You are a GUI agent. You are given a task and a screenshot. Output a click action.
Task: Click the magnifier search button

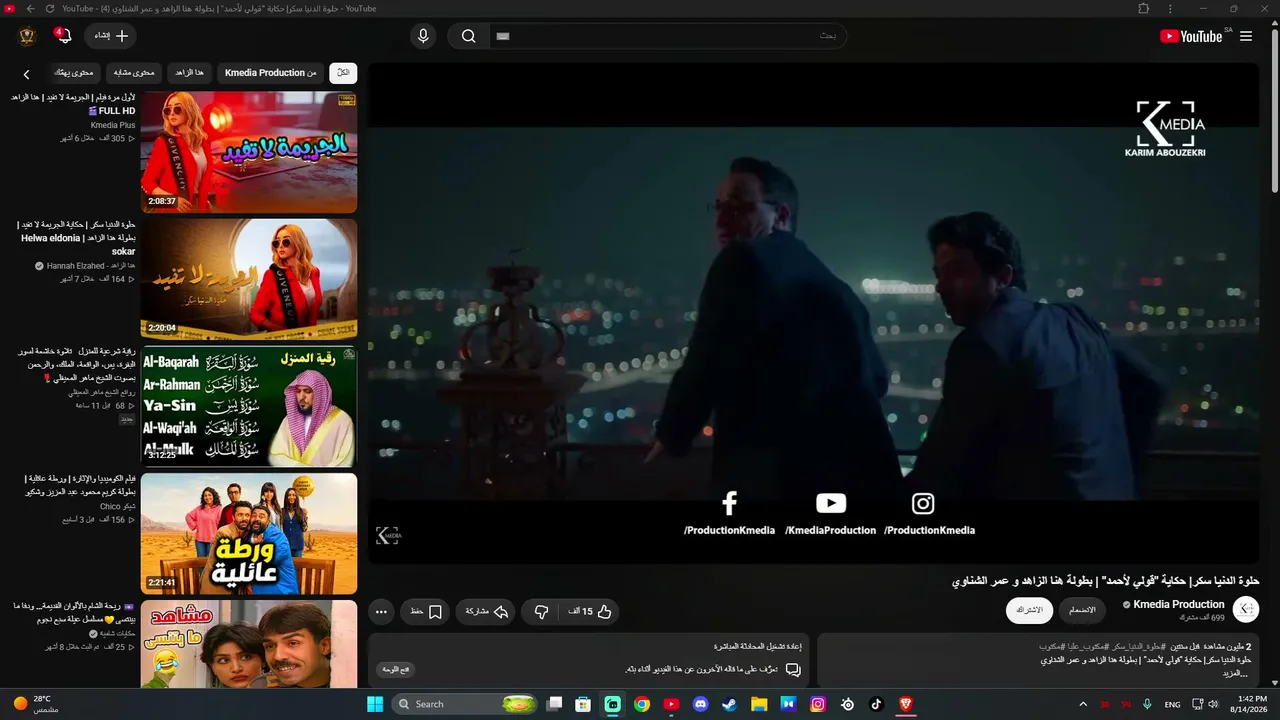pos(468,36)
